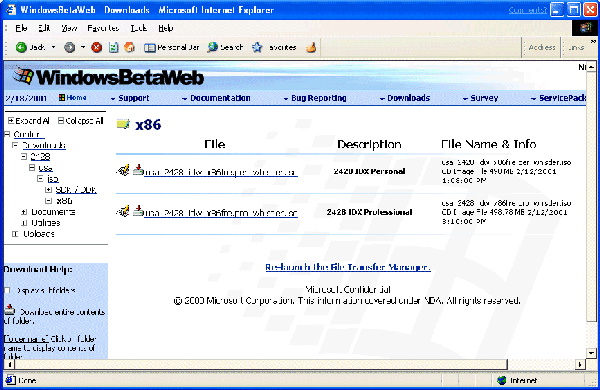
Task: Open the ServicePack navigation dropdown
Action: pyautogui.click(x=559, y=98)
